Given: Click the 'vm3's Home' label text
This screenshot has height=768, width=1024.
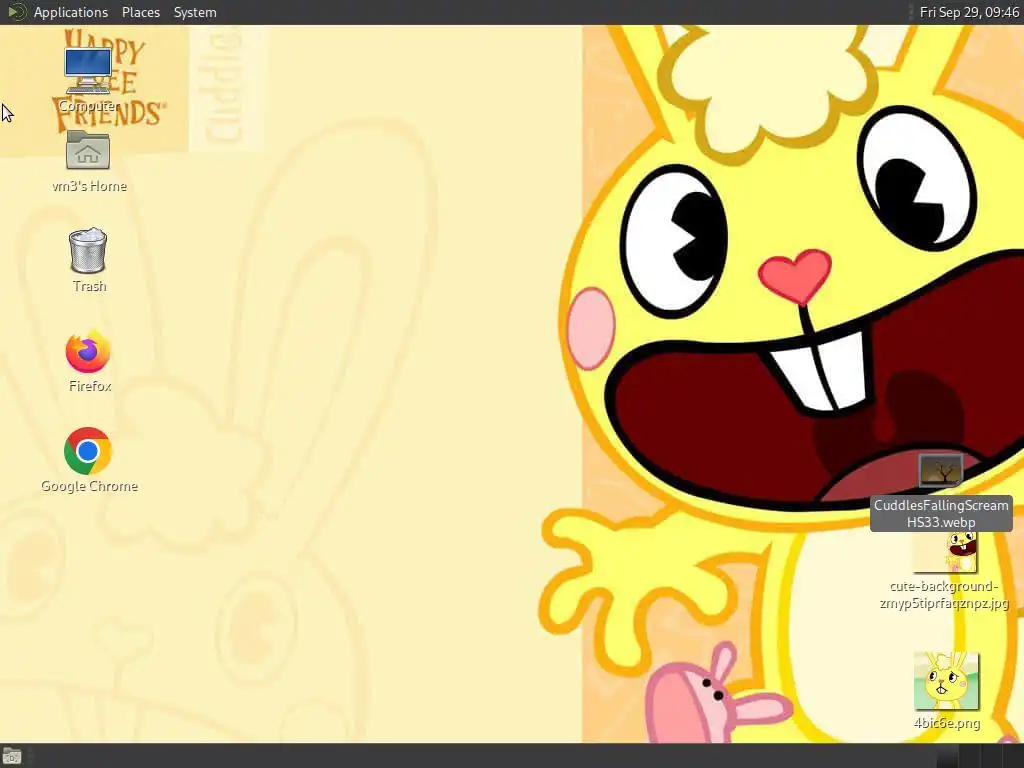Looking at the screenshot, I should [89, 186].
